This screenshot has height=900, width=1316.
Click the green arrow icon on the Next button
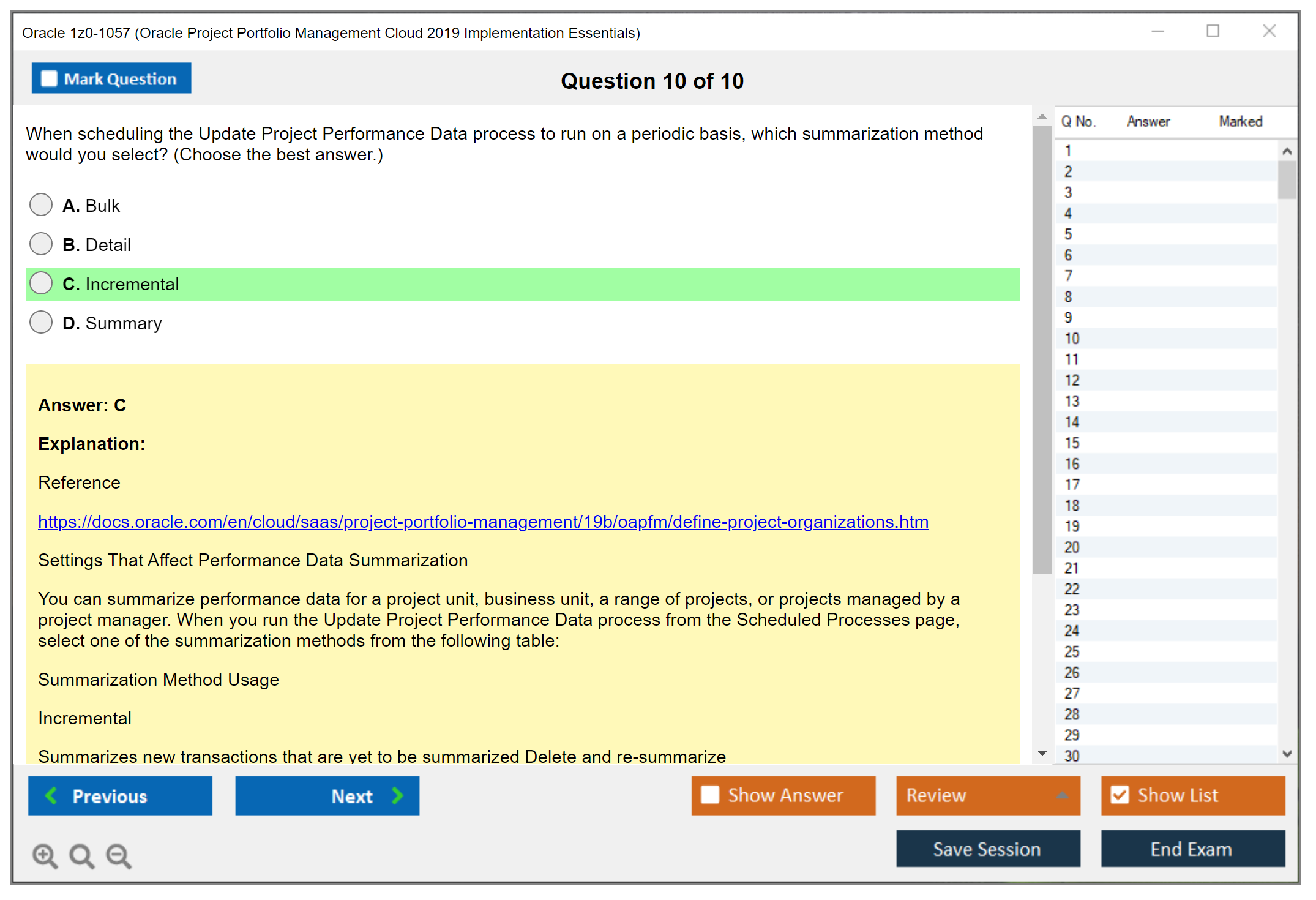click(398, 796)
